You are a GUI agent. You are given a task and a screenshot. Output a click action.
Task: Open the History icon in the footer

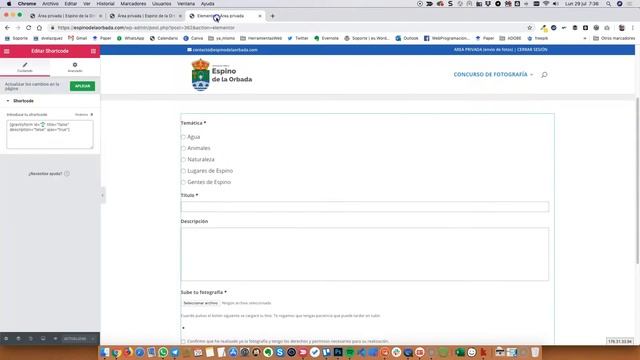coord(31,339)
